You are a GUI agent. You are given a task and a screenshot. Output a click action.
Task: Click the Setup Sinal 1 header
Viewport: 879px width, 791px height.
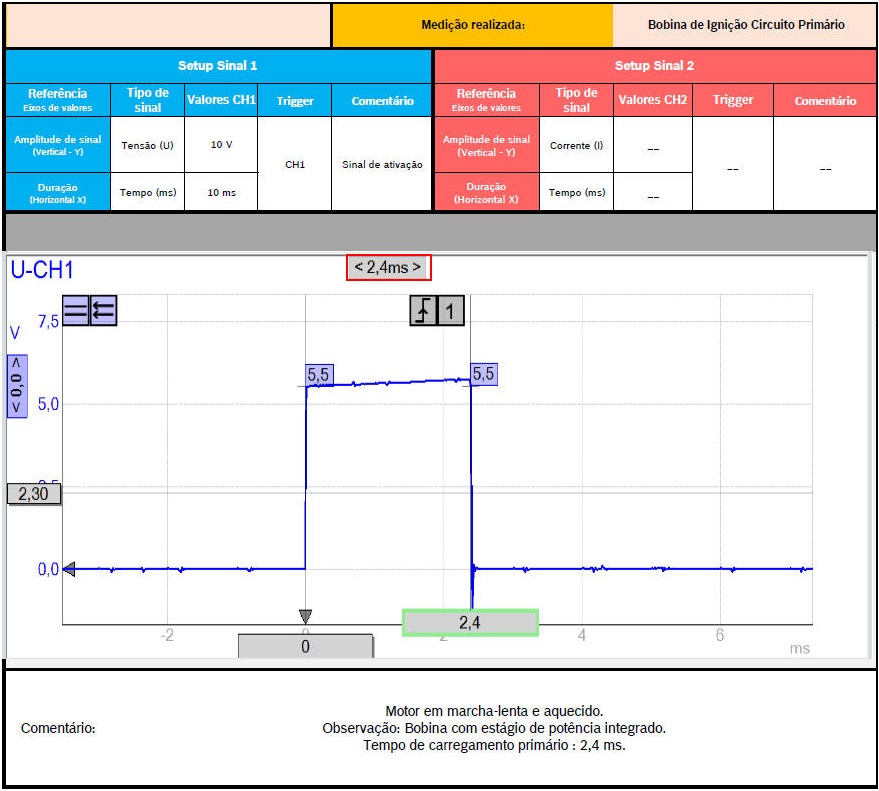[218, 66]
